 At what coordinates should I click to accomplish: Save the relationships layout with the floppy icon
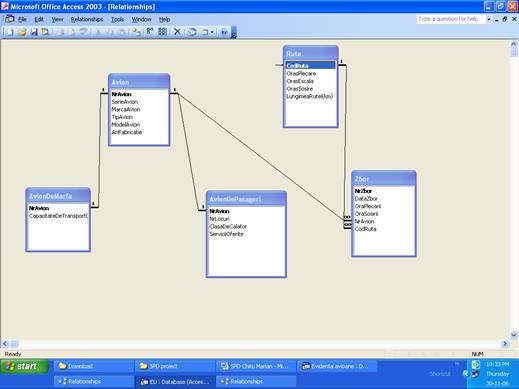tap(34, 32)
